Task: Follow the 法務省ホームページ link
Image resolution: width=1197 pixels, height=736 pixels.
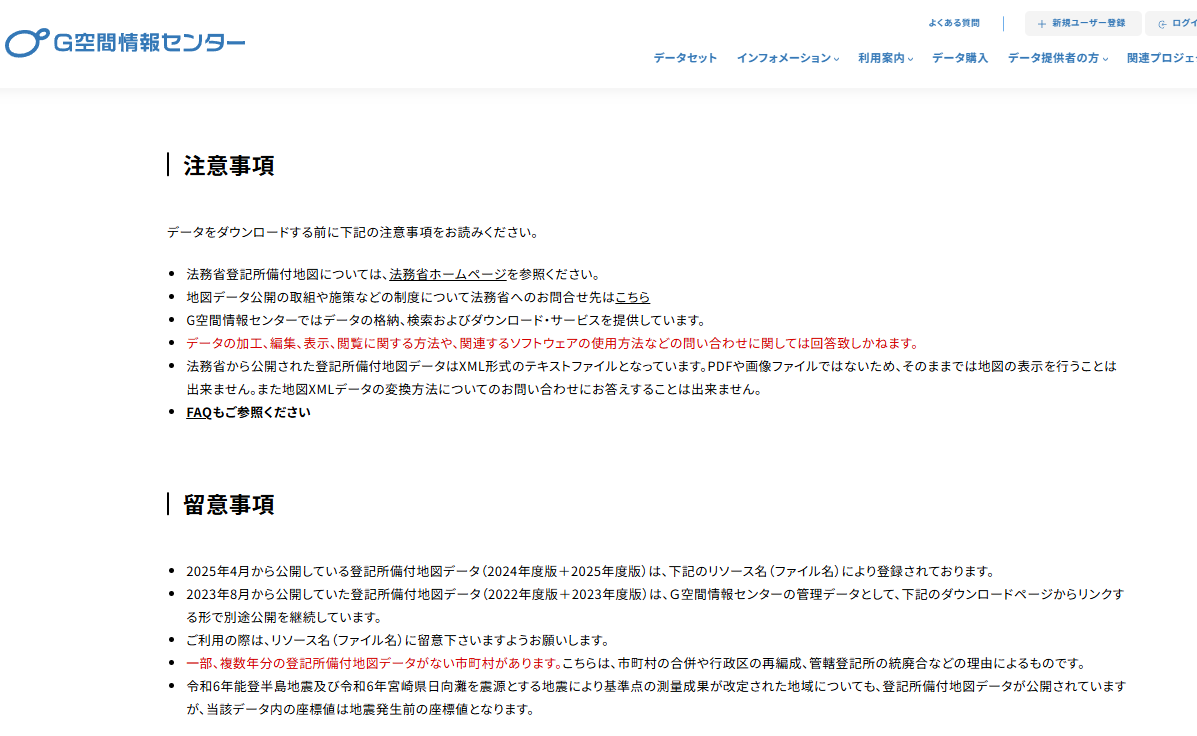Action: [x=447, y=274]
